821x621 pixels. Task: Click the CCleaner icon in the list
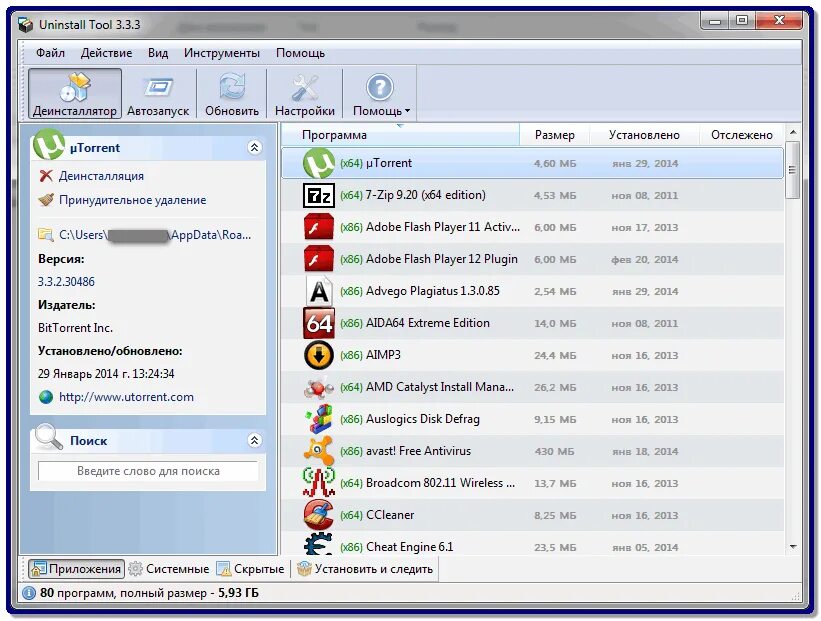click(x=318, y=515)
